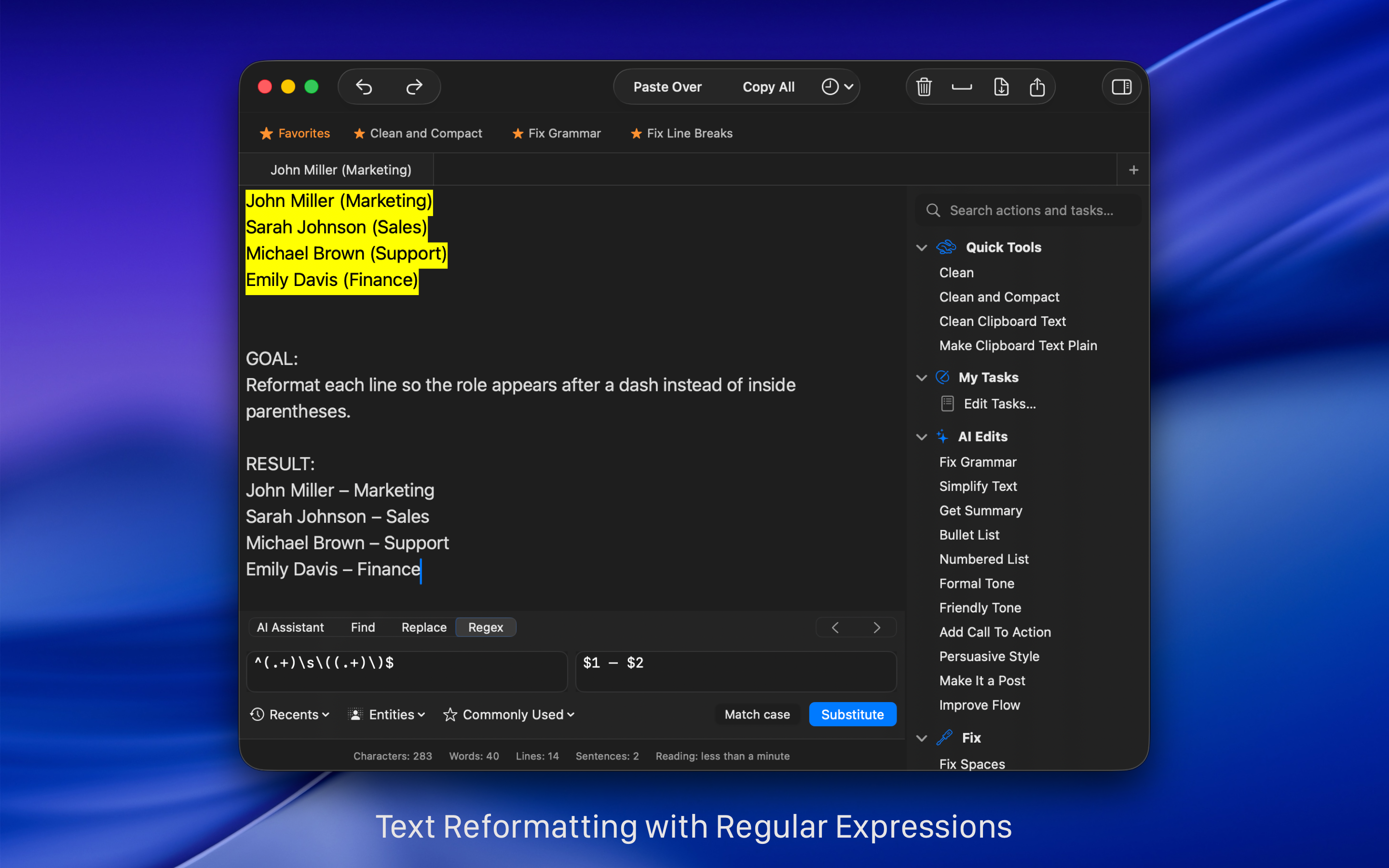Image resolution: width=1389 pixels, height=868 pixels.
Task: Click the trash icon to clear text
Action: click(x=924, y=87)
